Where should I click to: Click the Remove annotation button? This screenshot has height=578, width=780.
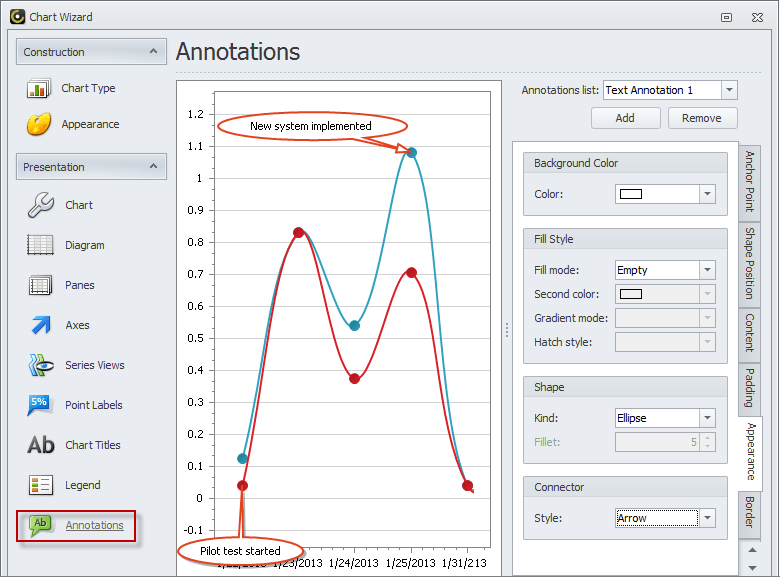701,118
